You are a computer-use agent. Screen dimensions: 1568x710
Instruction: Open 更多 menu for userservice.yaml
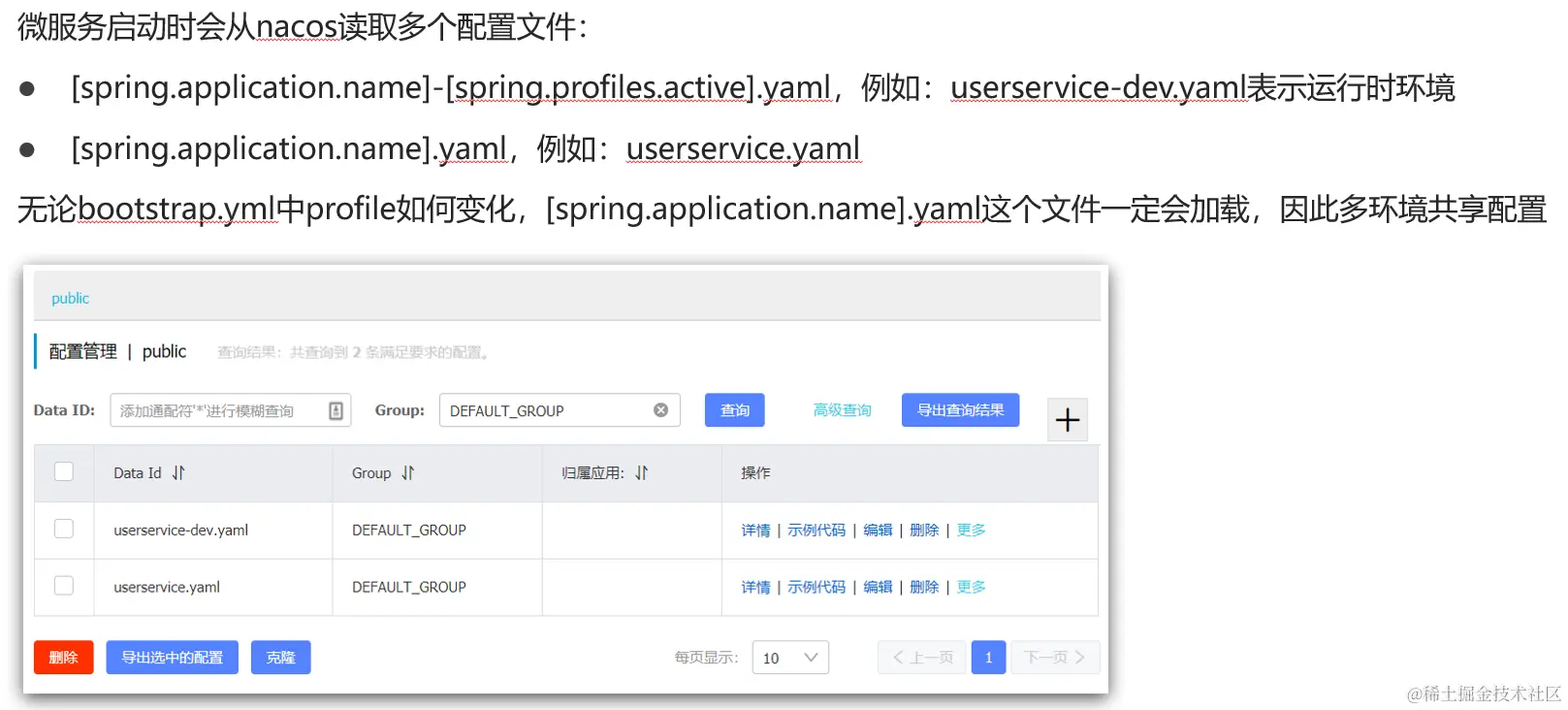(971, 587)
